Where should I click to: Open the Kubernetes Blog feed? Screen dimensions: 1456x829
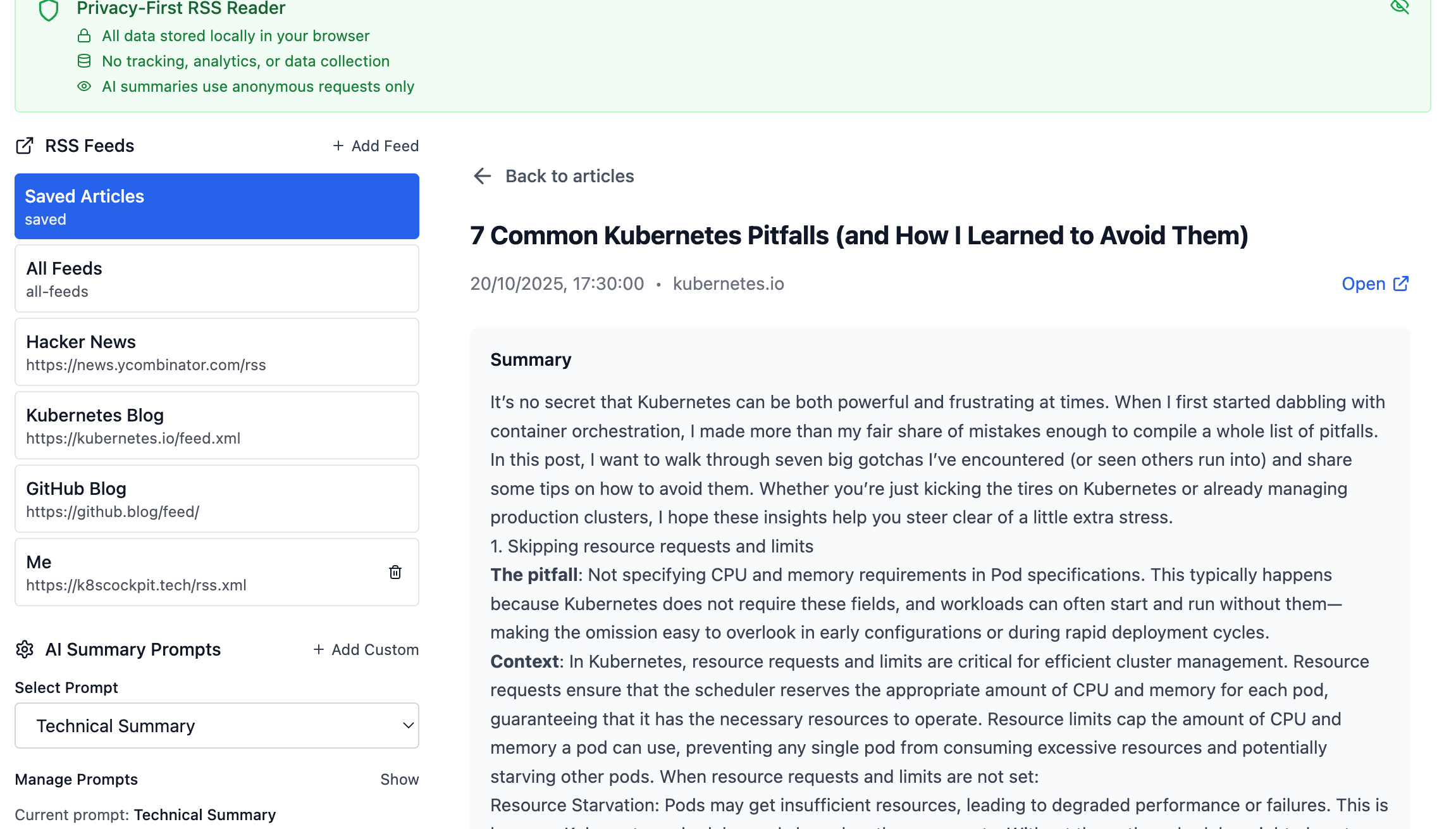(217, 425)
